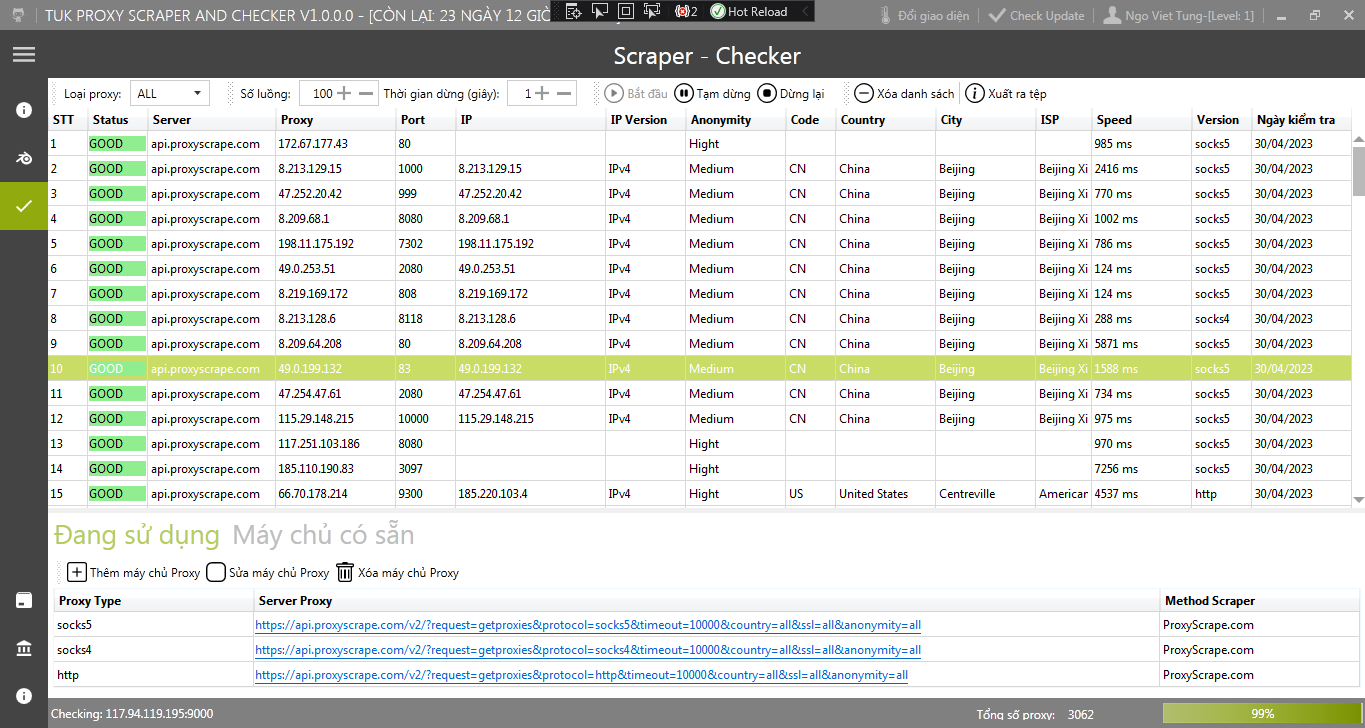The height and width of the screenshot is (728, 1365).
Task: Sort by the Status column header
Action: (118, 119)
